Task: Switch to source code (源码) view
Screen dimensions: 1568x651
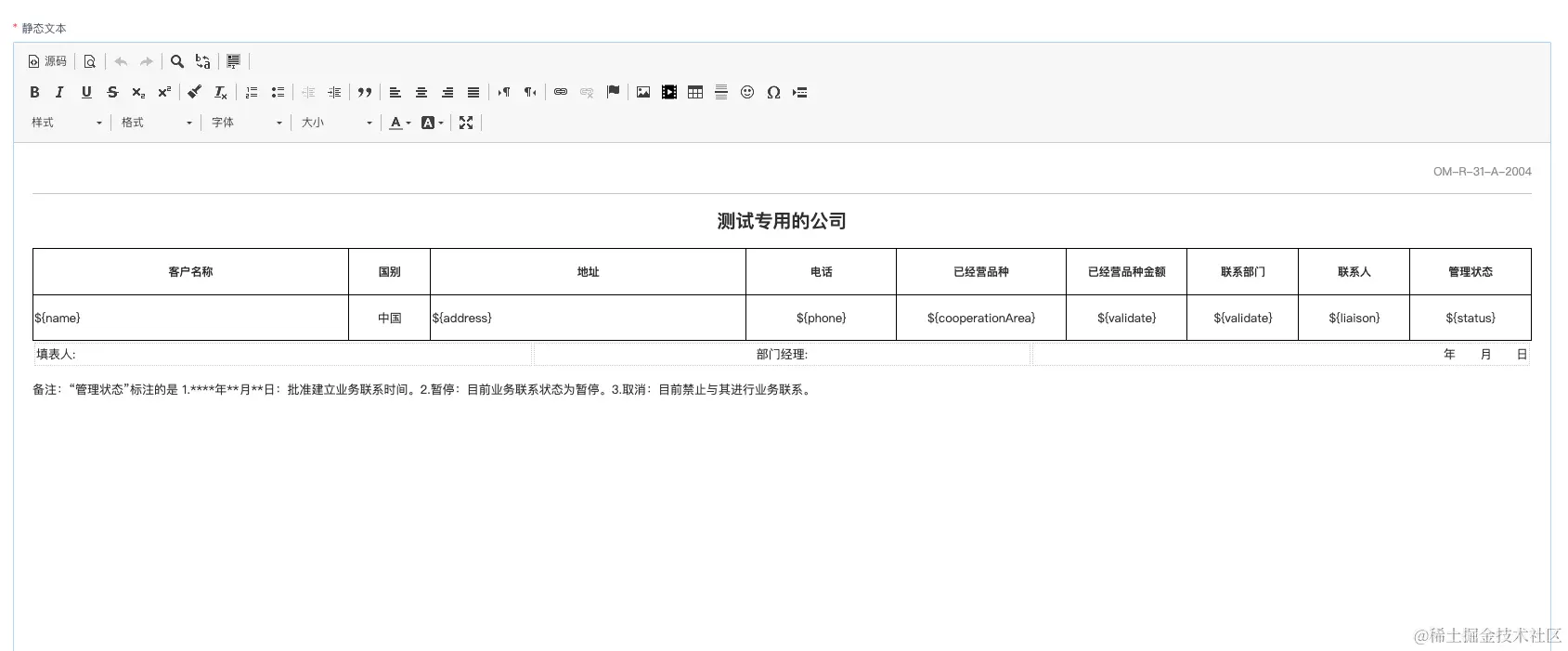Action: pos(47,61)
